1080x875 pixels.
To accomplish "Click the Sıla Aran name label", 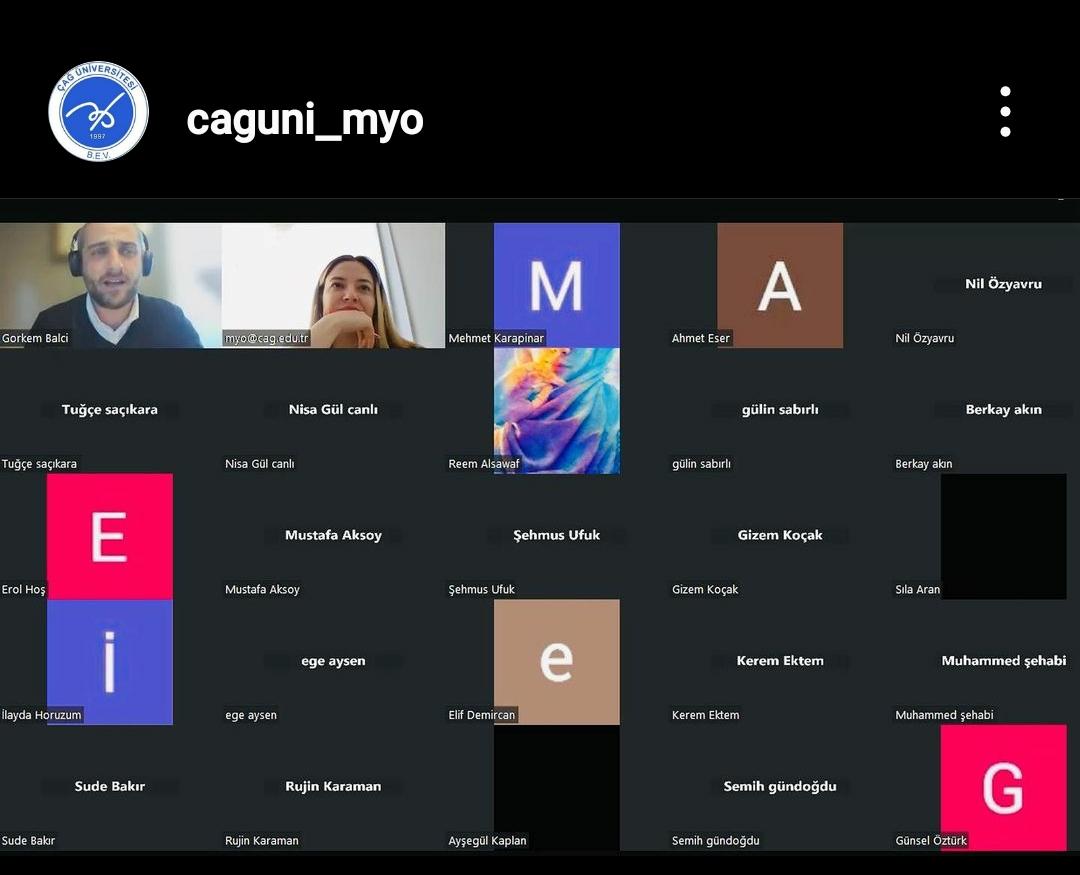I will pyautogui.click(x=917, y=589).
